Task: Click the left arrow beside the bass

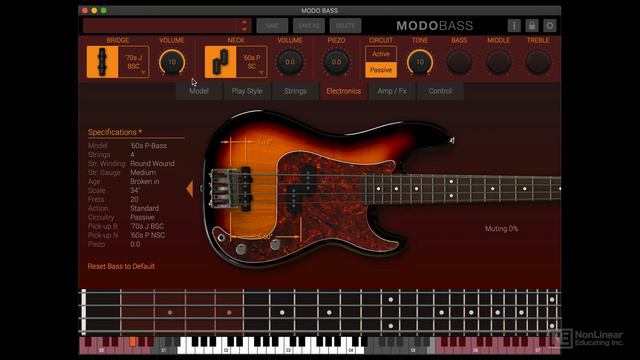Action: (x=189, y=189)
